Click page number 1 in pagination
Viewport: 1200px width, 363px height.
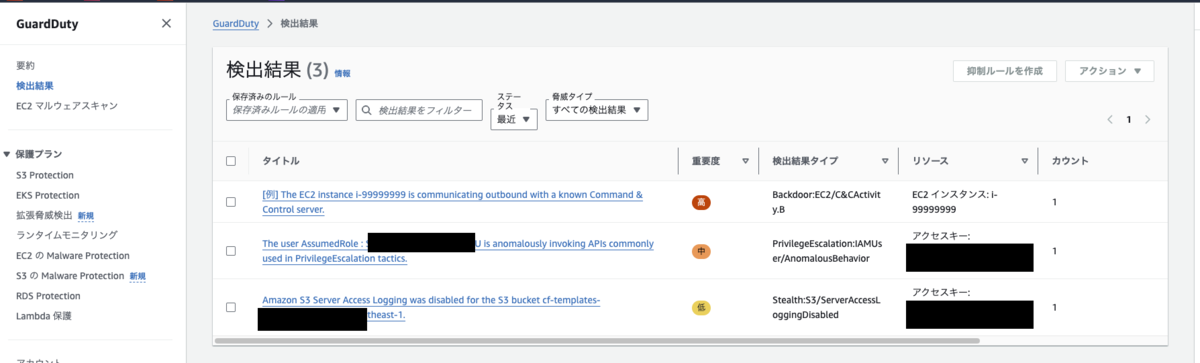[1129, 119]
